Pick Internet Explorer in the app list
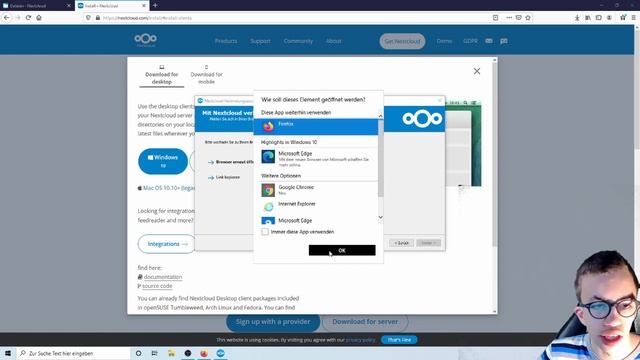640x360 pixels. pyautogui.click(x=316, y=206)
